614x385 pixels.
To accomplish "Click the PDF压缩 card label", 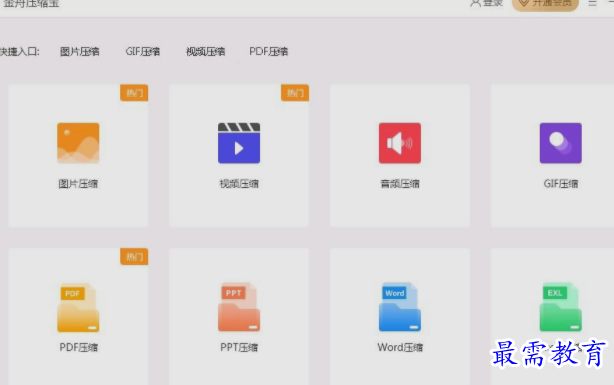I will (78, 347).
